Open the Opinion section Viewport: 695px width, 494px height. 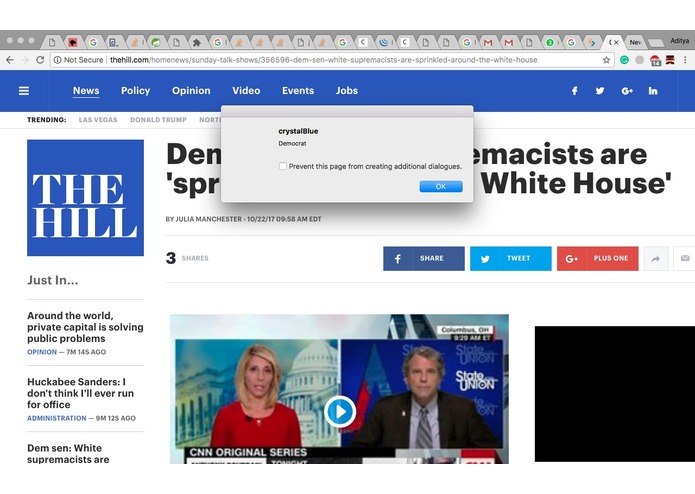pos(191,91)
